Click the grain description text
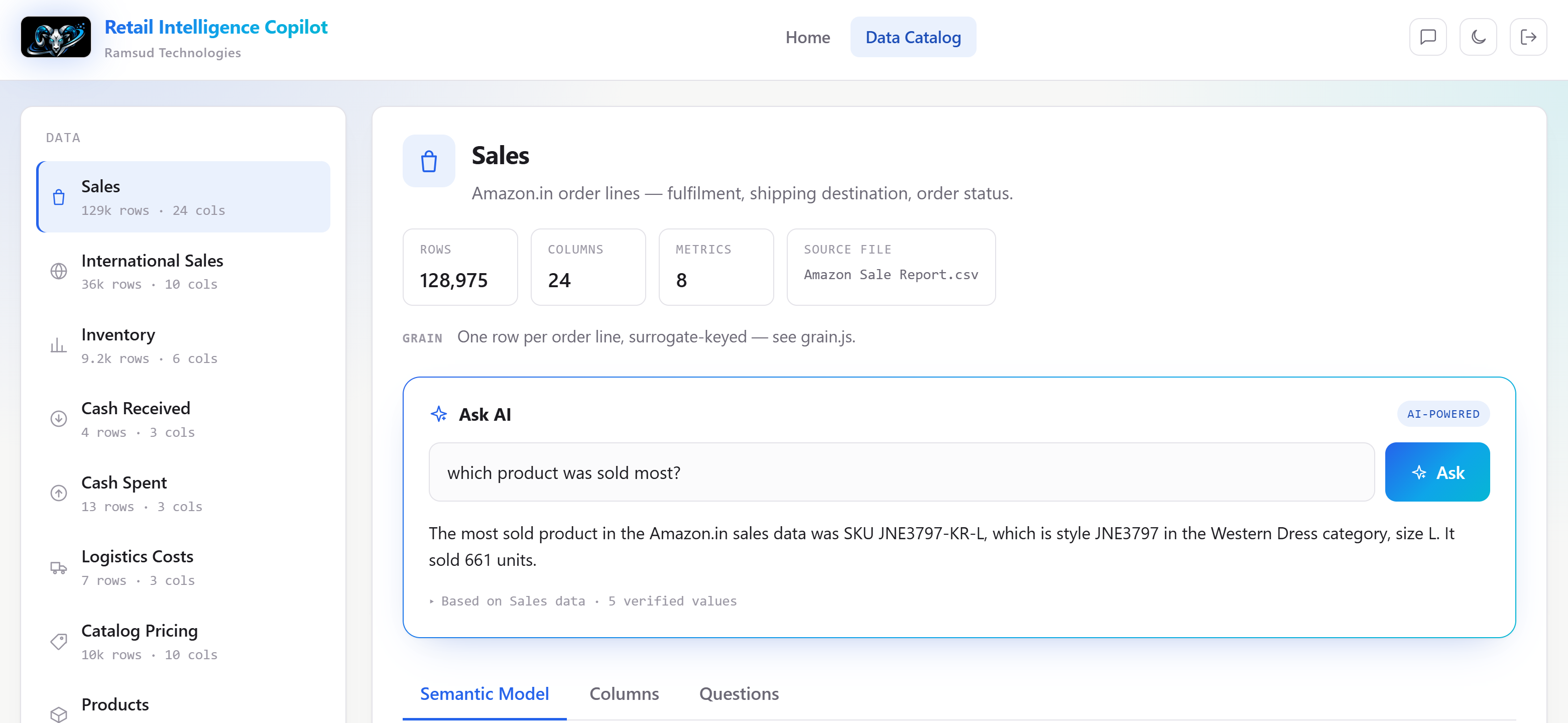This screenshot has width=1568, height=723. 656,337
